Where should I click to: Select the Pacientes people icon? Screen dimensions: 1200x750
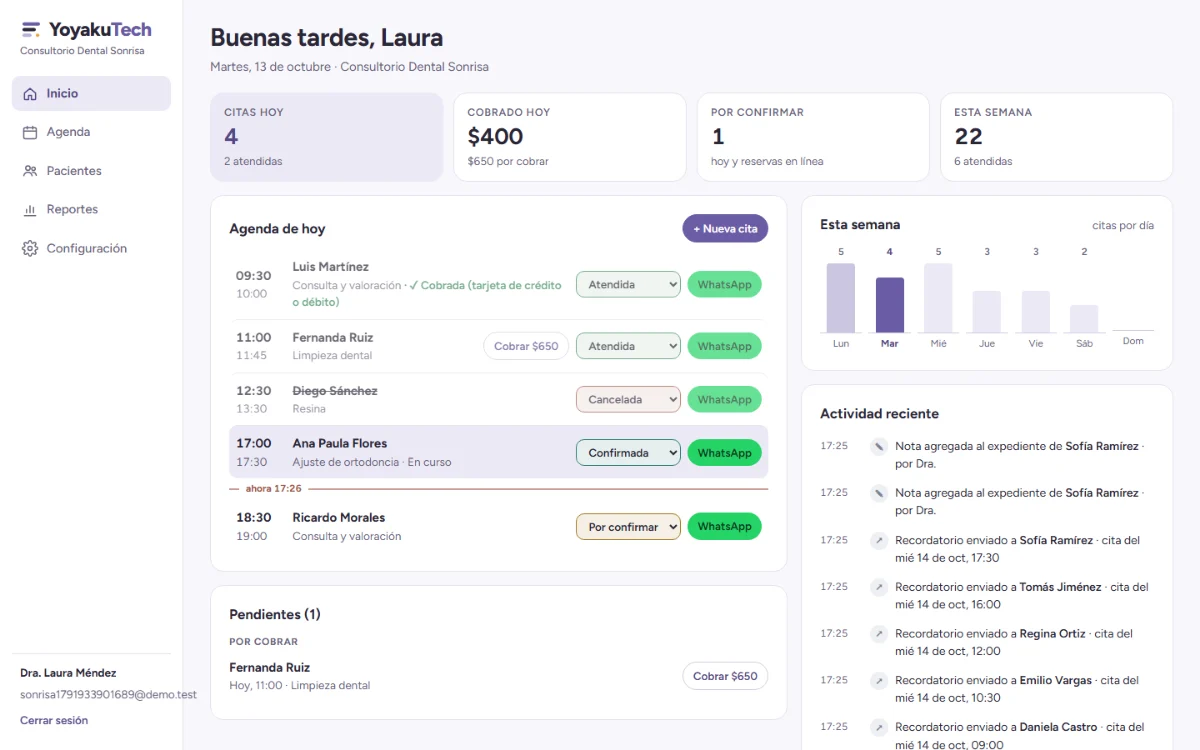pos(30,171)
